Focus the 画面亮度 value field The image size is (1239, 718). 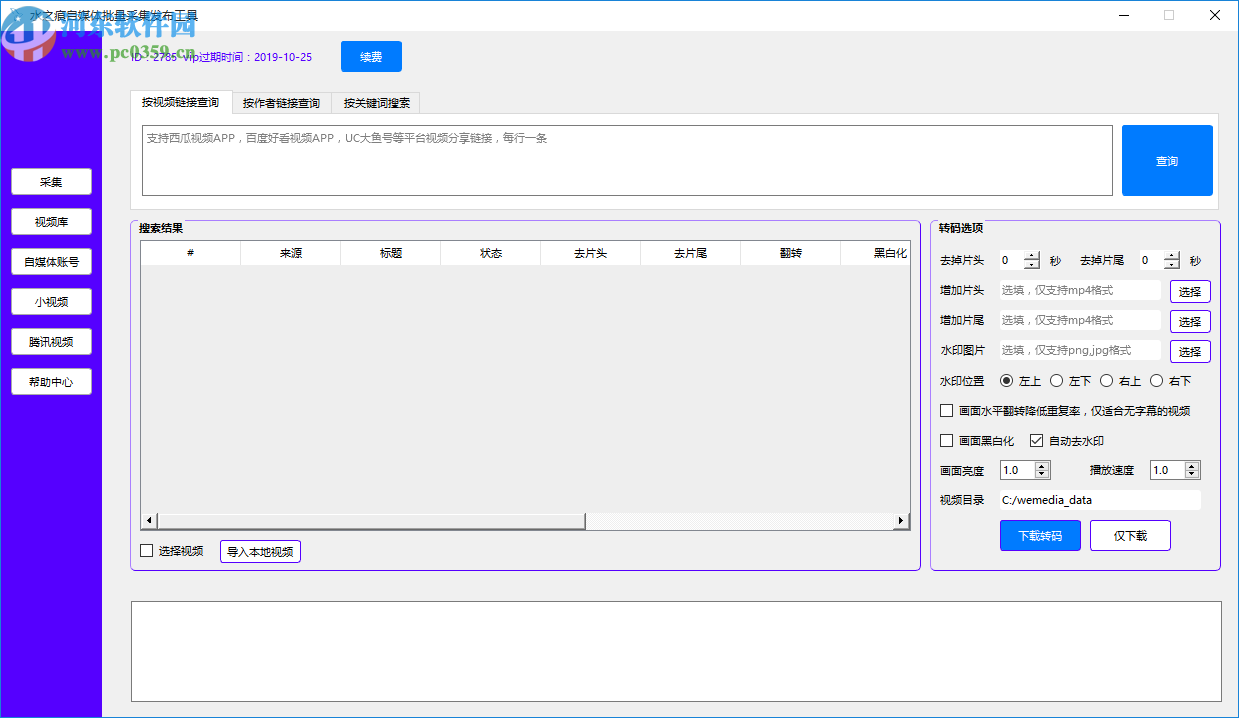coord(1017,470)
